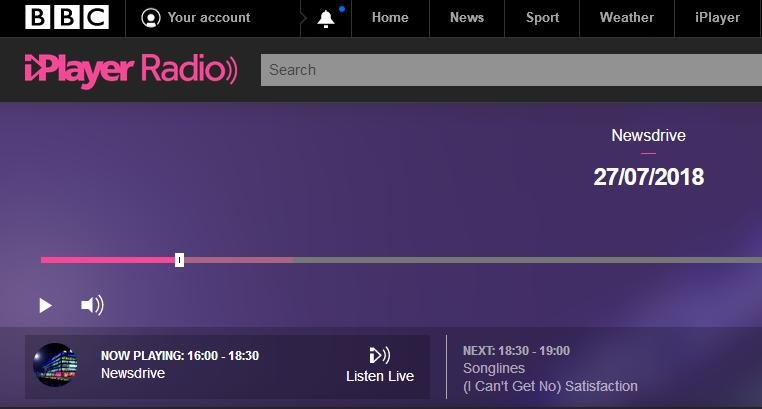Click the Listen Live iPlayer sound icon
The image size is (762, 409).
380,355
